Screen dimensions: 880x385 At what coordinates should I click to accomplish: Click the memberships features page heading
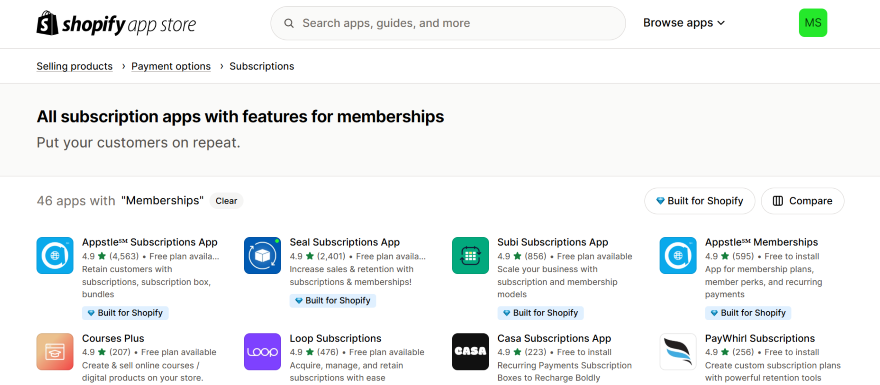click(240, 117)
